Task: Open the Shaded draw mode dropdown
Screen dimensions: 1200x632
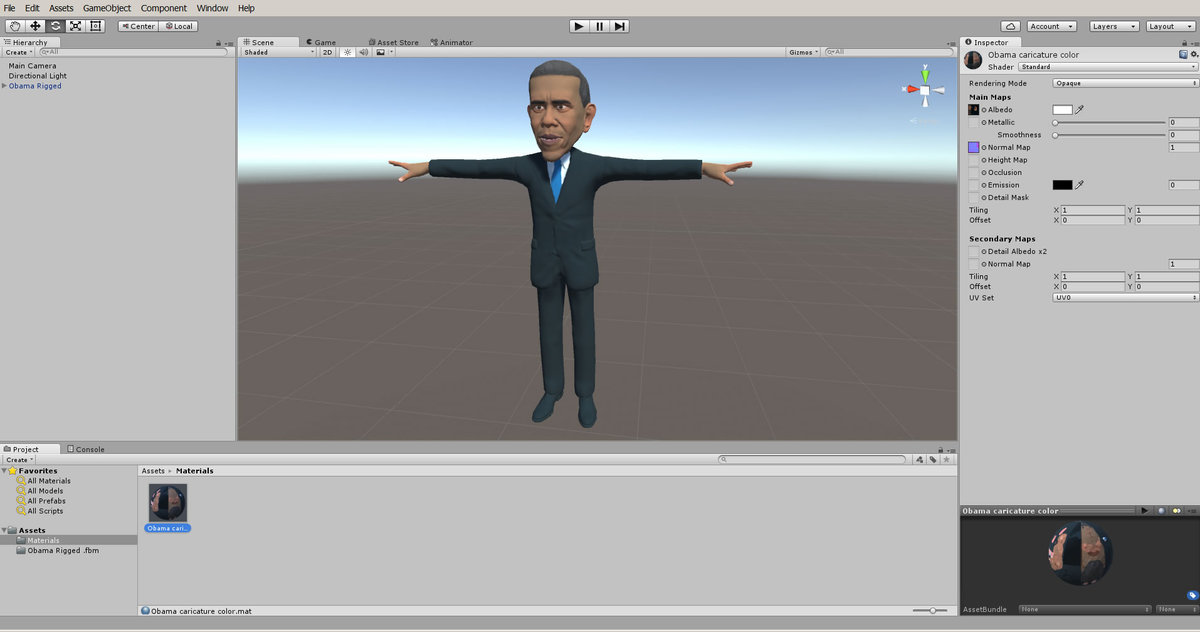Action: click(279, 52)
